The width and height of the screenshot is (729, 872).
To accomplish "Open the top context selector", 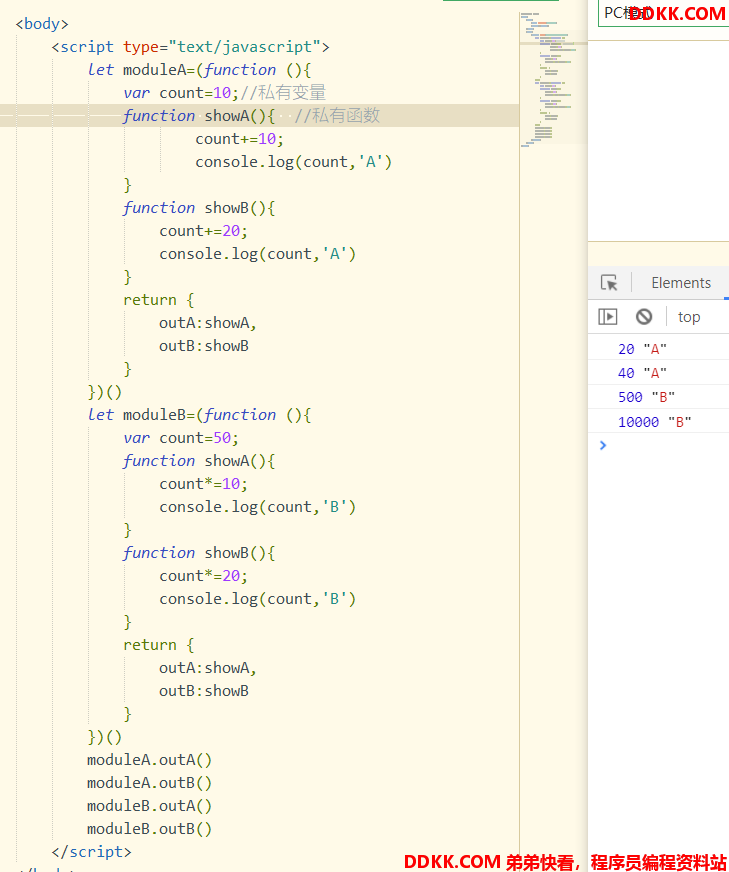I will click(689, 317).
